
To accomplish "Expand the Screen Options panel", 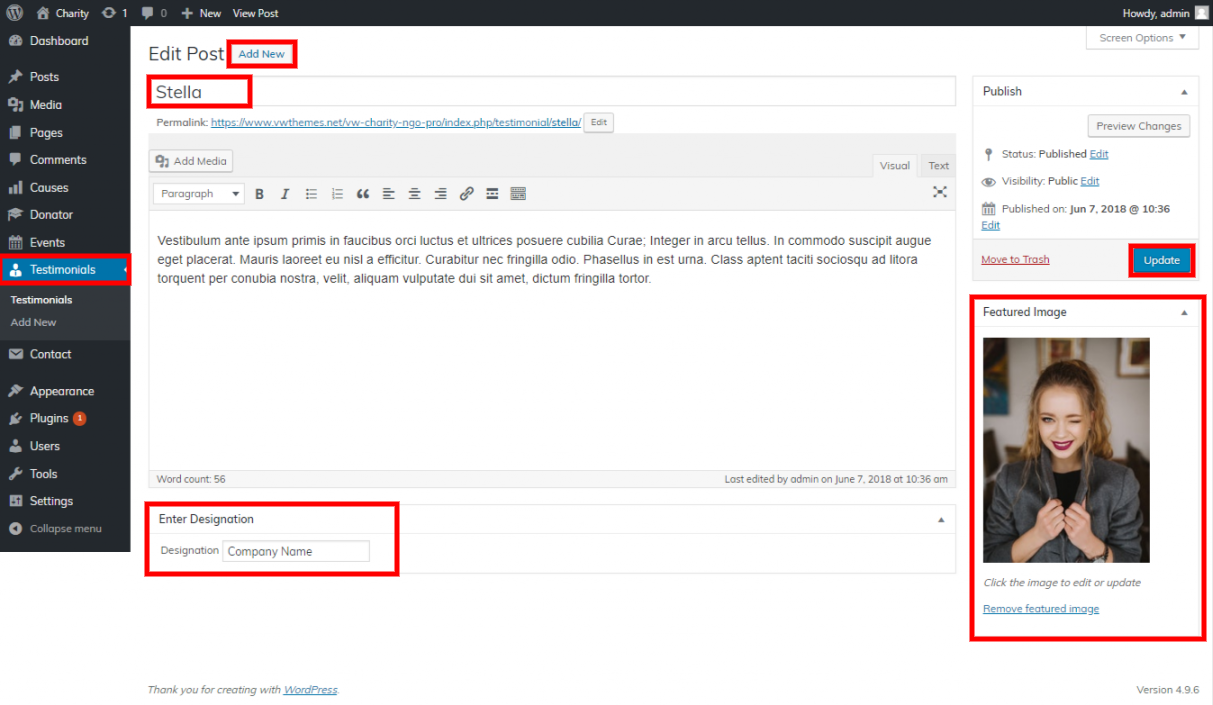I will click(x=1141, y=38).
